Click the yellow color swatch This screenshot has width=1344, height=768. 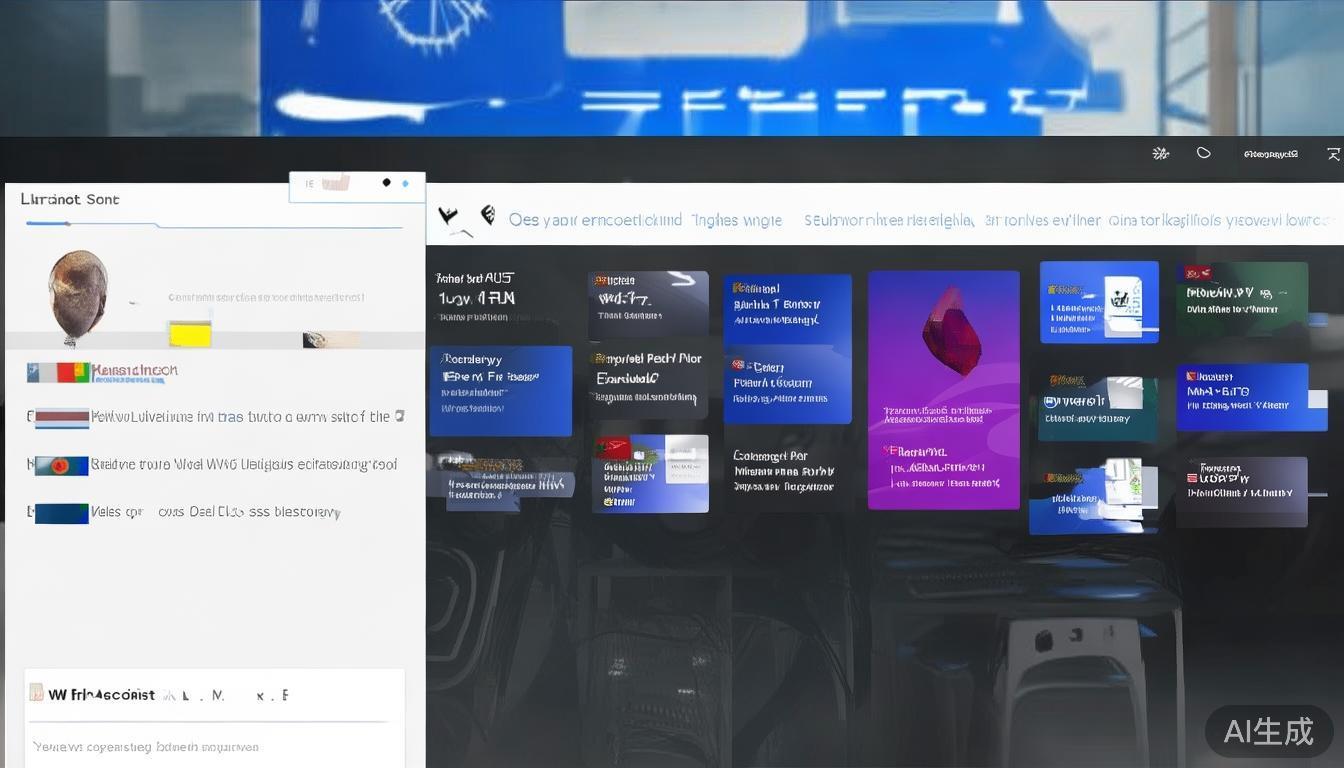[x=190, y=334]
